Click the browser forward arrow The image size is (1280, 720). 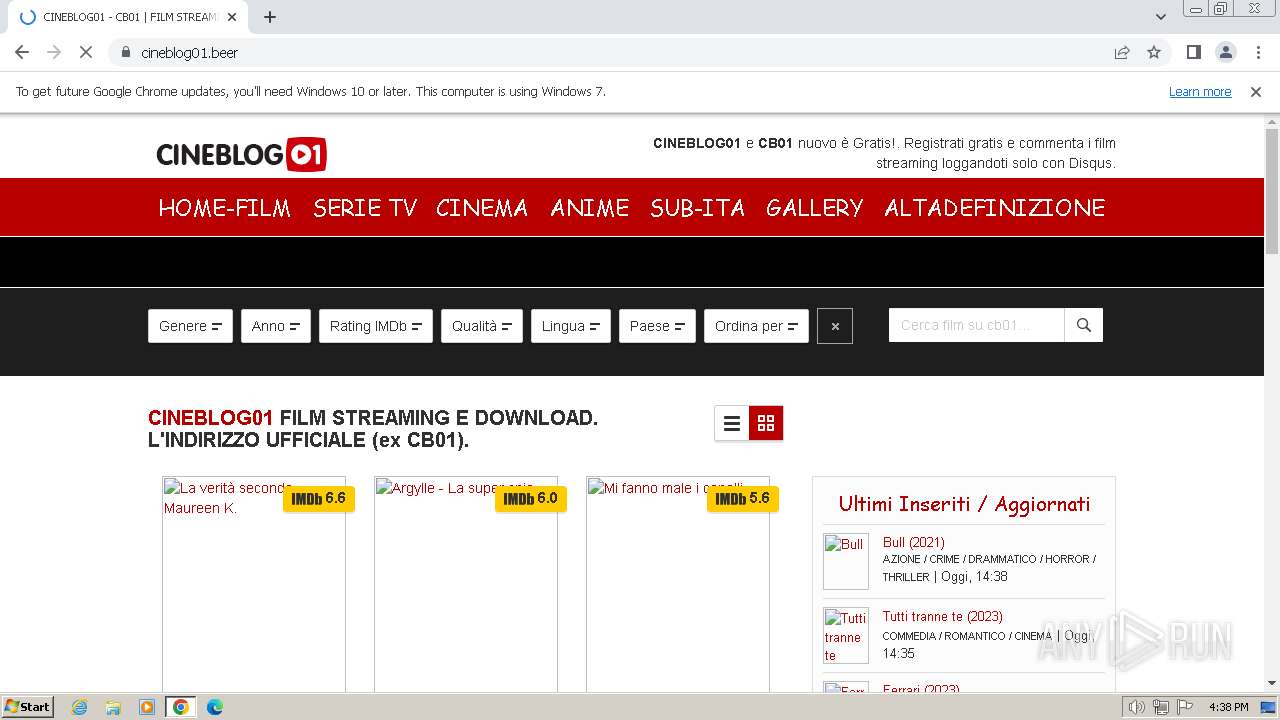[54, 52]
